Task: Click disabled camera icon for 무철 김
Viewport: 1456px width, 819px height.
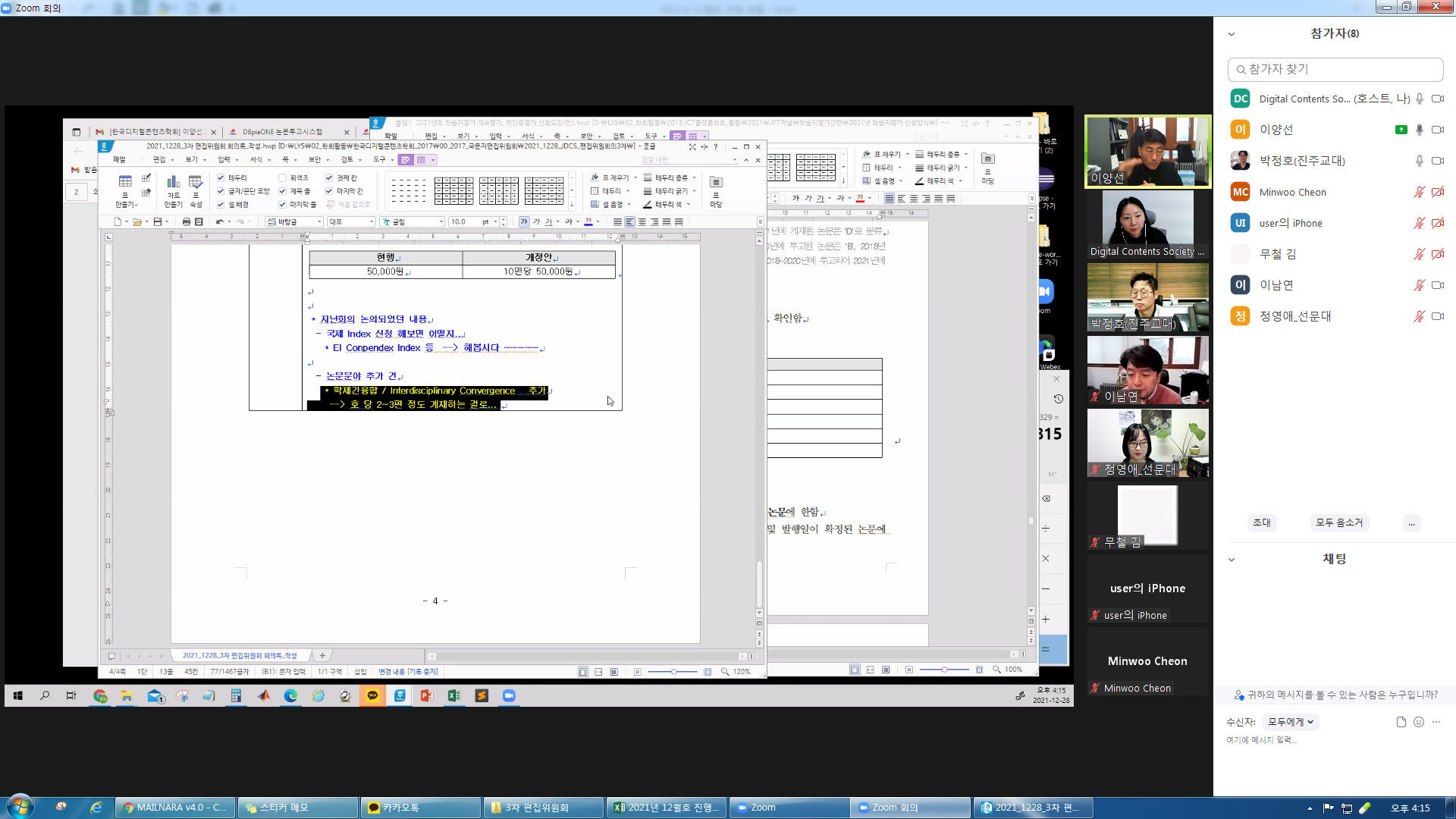Action: (1438, 254)
